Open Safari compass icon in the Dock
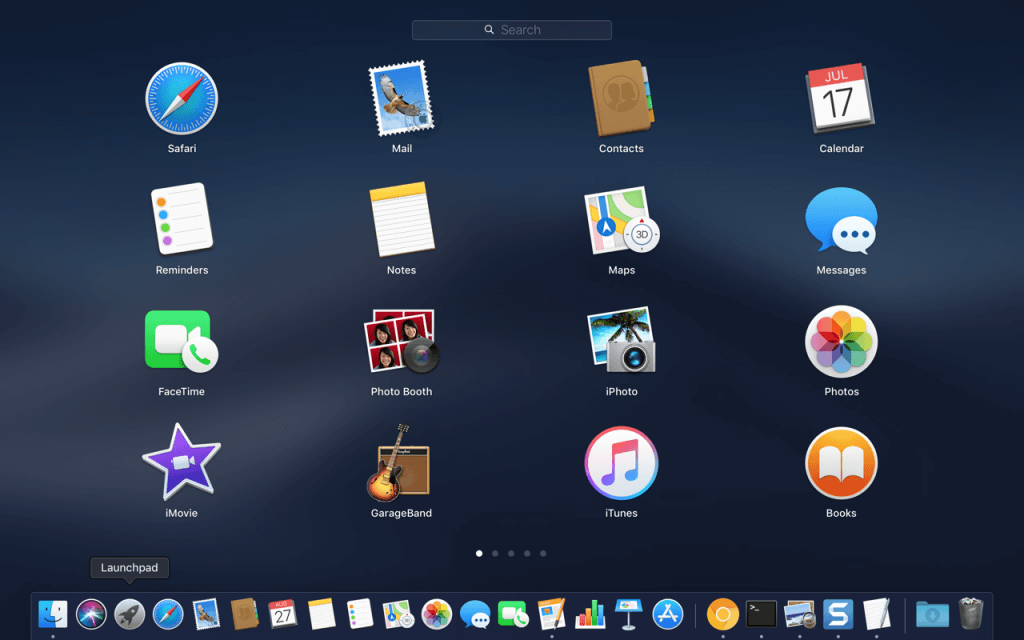This screenshot has width=1024, height=640. click(x=168, y=615)
